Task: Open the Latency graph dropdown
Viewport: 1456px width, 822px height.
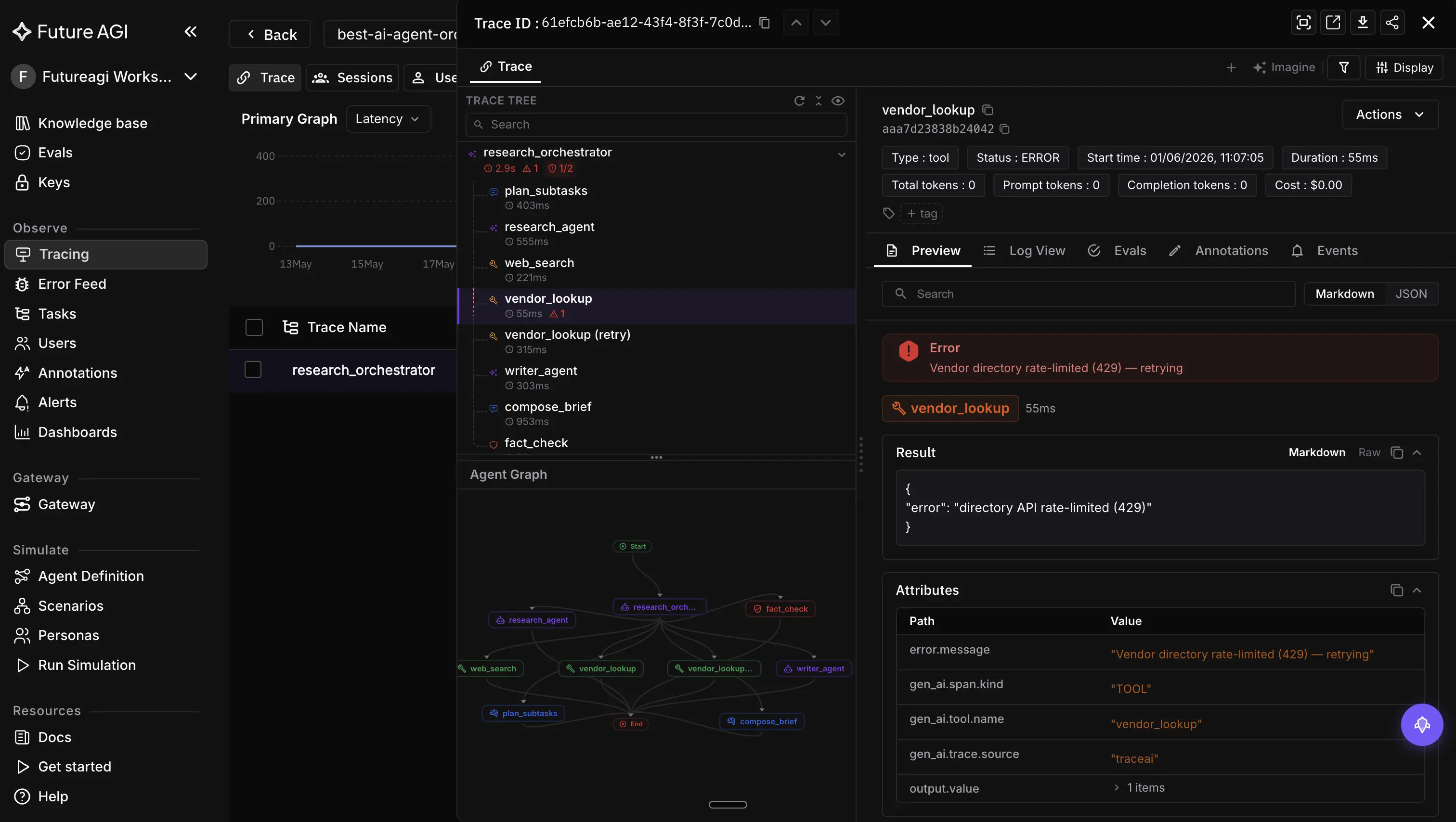Action: point(388,119)
